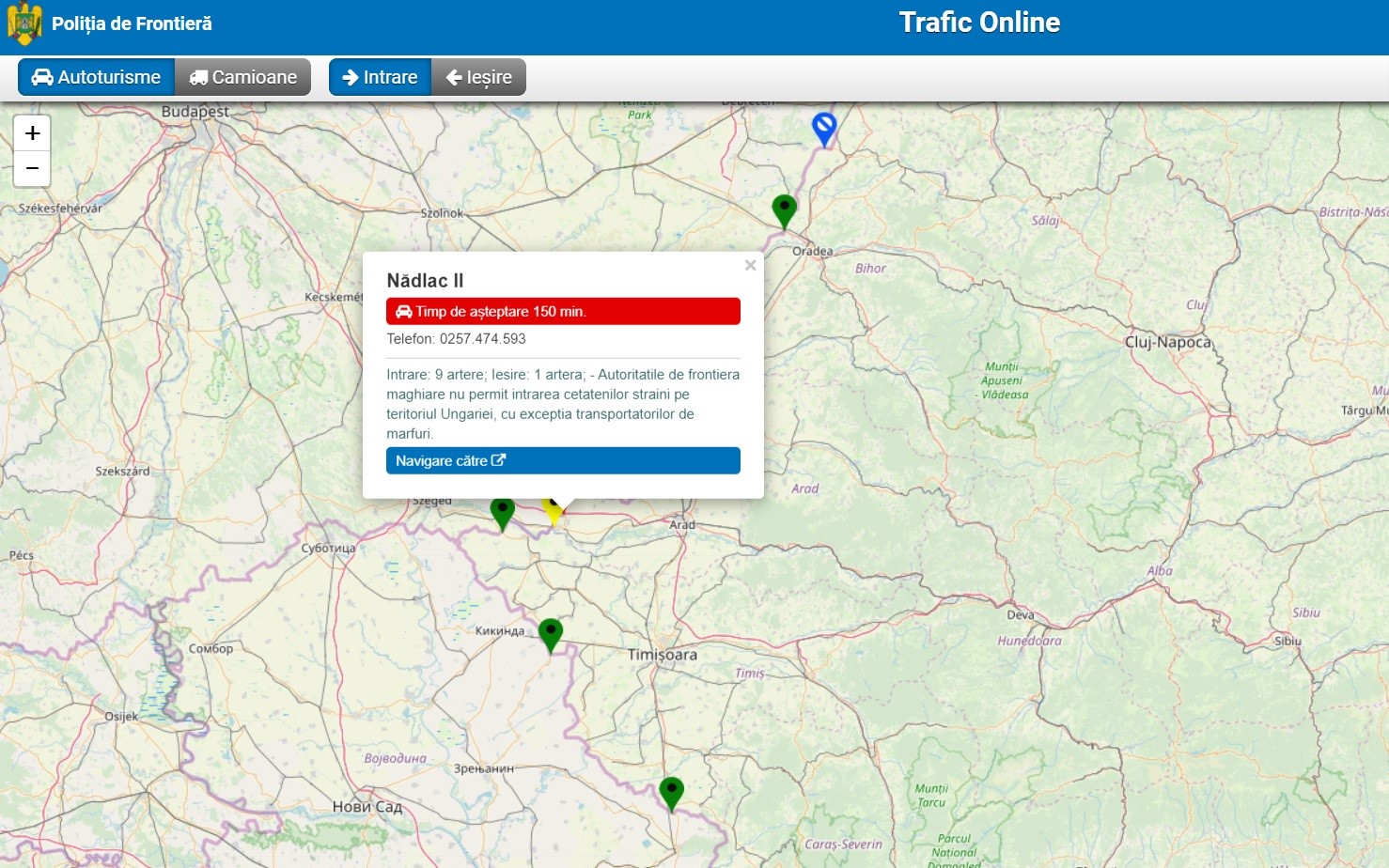This screenshot has height=868, width=1389.
Task: Open the green marker at the bottom near Caraș-Severin
Action: coord(671,792)
